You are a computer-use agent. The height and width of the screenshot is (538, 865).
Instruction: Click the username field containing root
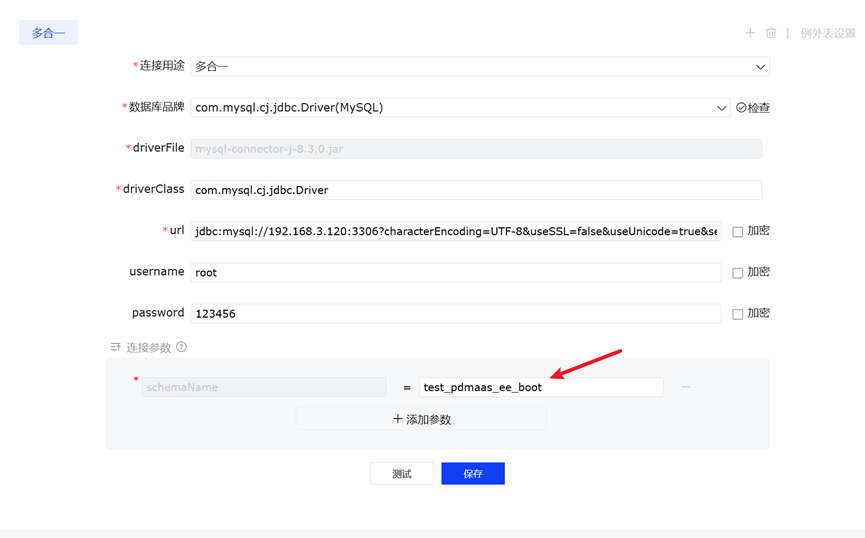point(455,272)
